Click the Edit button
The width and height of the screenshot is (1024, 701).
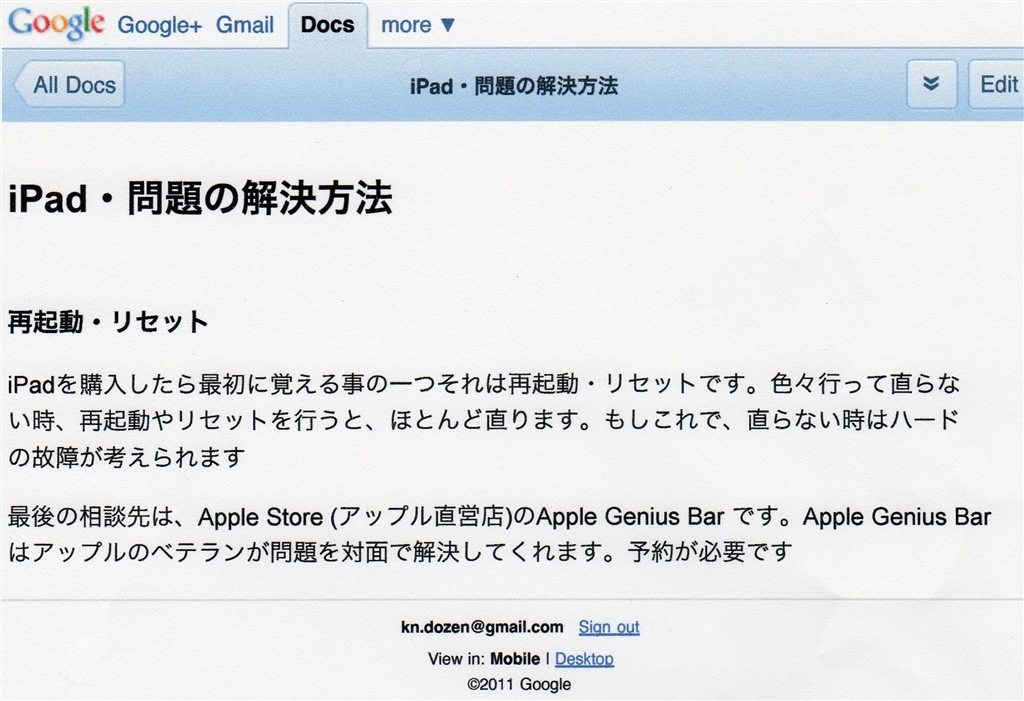[x=997, y=84]
